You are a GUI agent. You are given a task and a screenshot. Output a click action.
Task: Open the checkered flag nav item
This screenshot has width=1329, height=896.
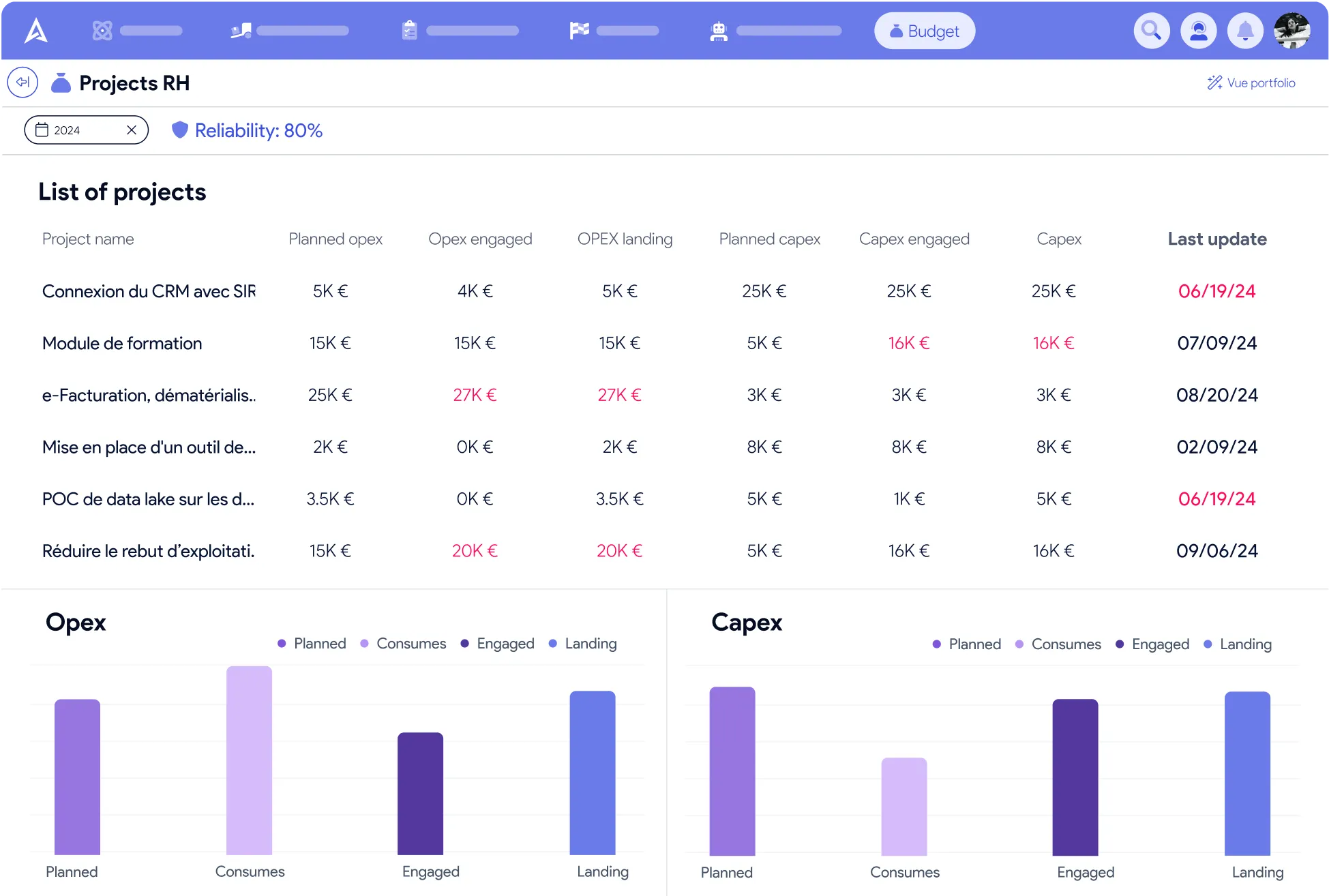tap(579, 31)
